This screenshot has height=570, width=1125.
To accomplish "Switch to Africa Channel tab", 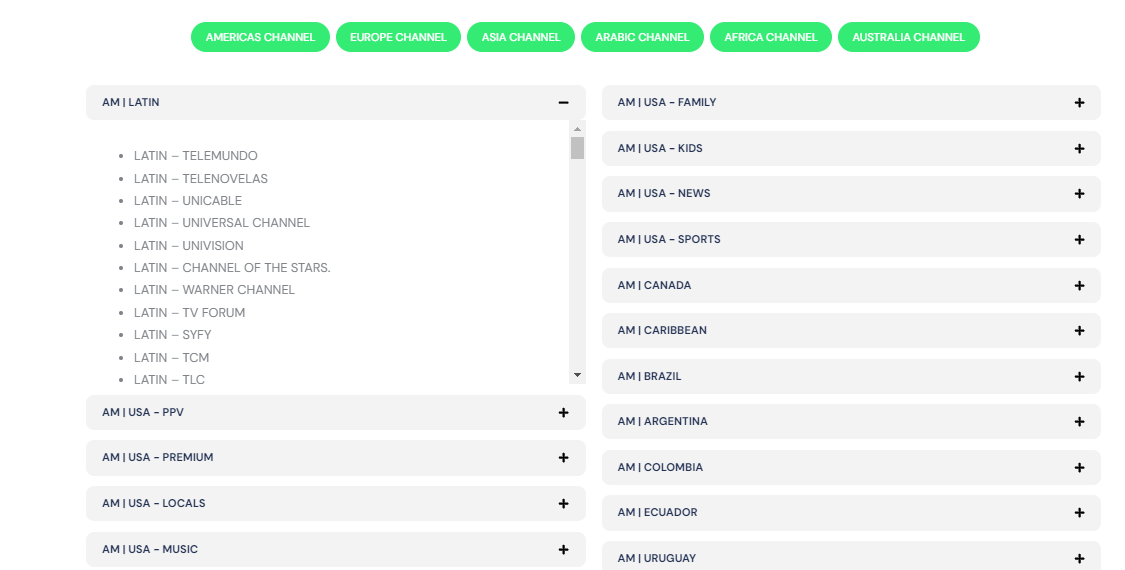I will tap(771, 37).
